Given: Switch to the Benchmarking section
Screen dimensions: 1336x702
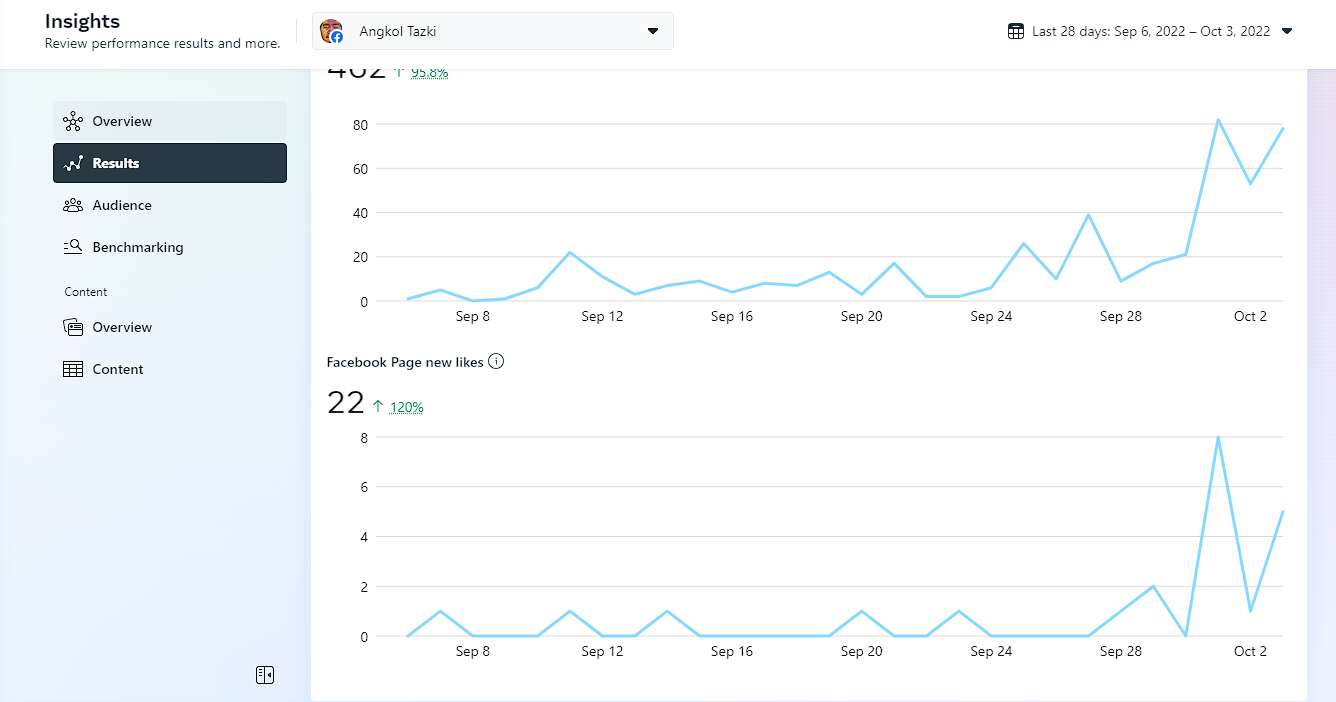Looking at the screenshot, I should coord(138,247).
